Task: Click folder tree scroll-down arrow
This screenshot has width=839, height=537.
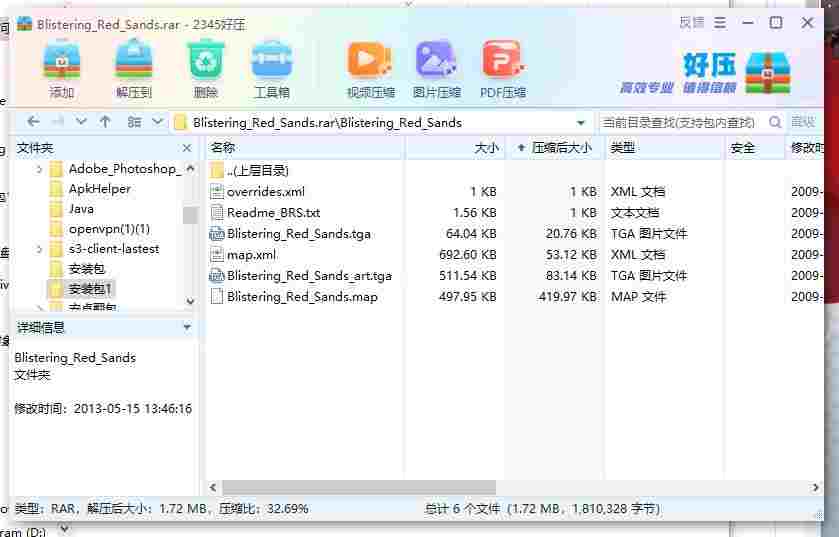Action: pyautogui.click(x=190, y=302)
